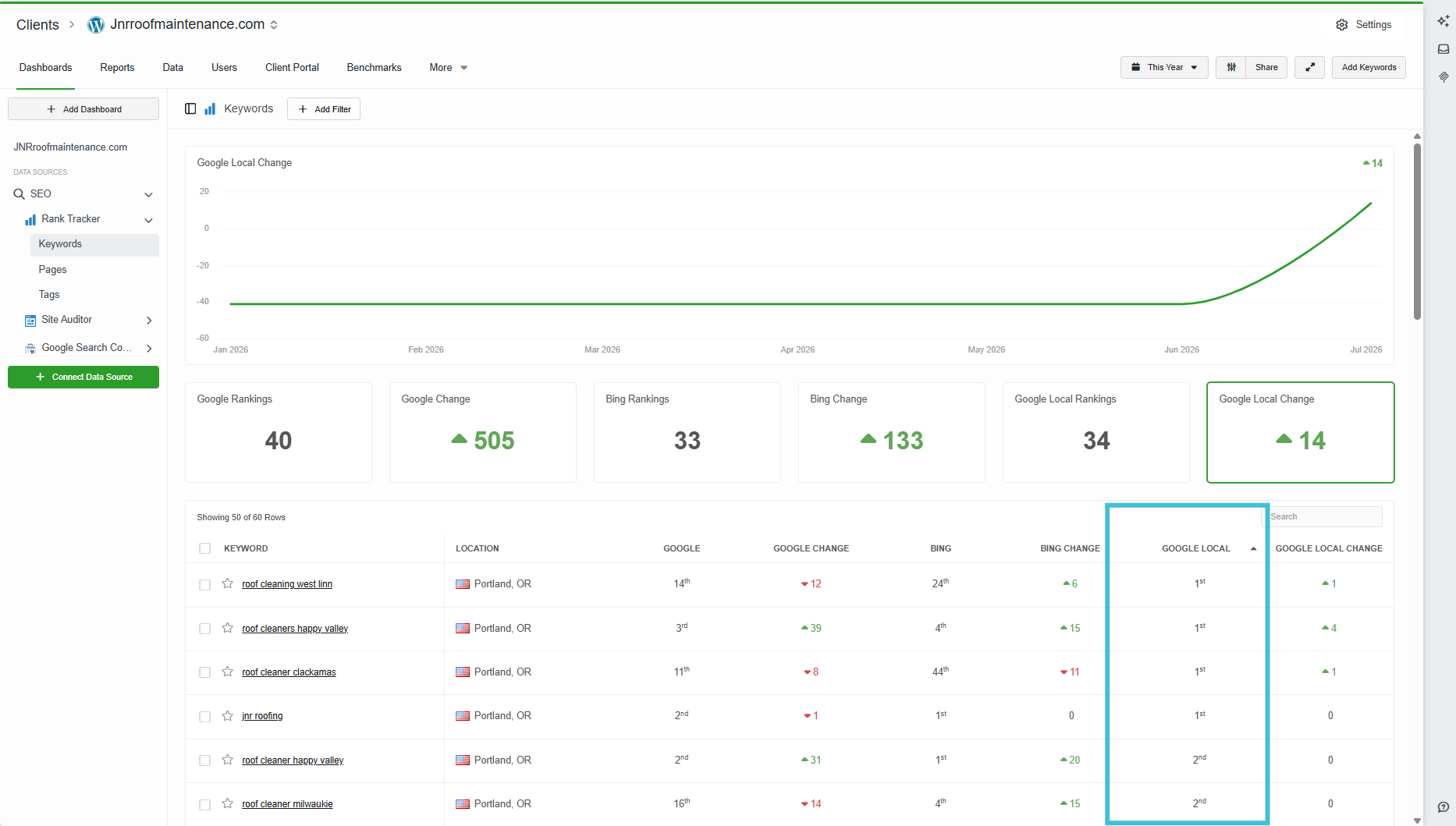Screen dimensions: 1456x826
Task: Star the roof cleaning west linn keyword
Action: 227,583
